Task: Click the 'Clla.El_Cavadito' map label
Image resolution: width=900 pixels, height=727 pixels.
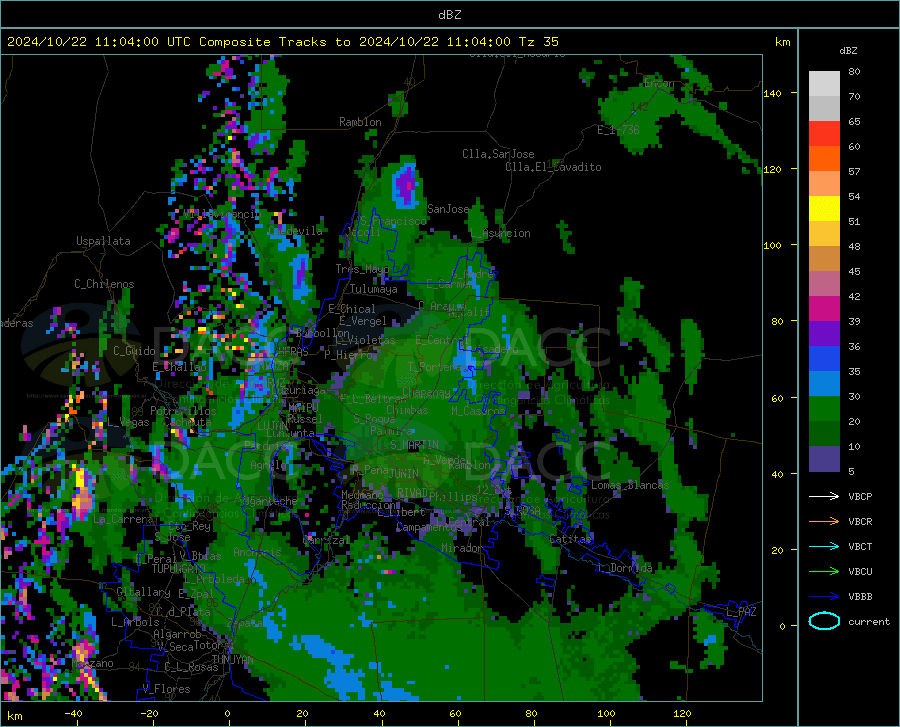Action: 553,167
